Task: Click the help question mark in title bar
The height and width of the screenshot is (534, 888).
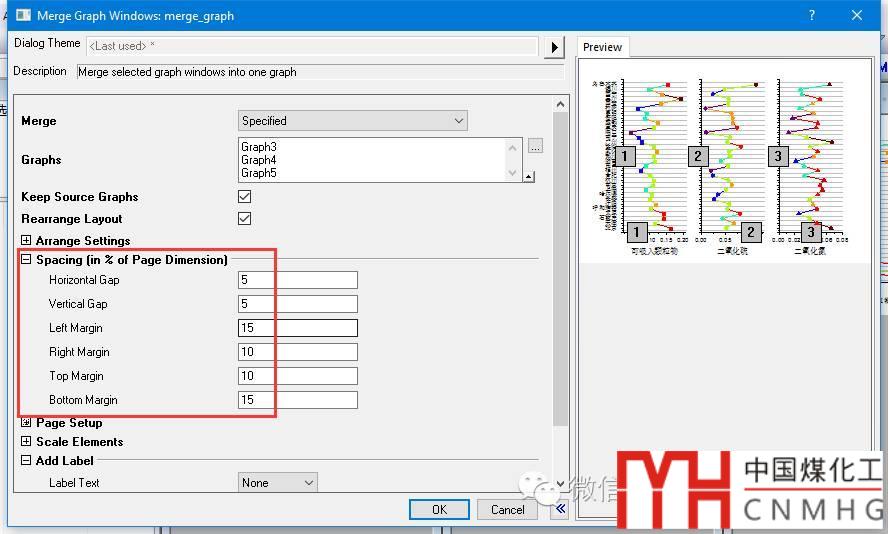Action: pos(812,15)
